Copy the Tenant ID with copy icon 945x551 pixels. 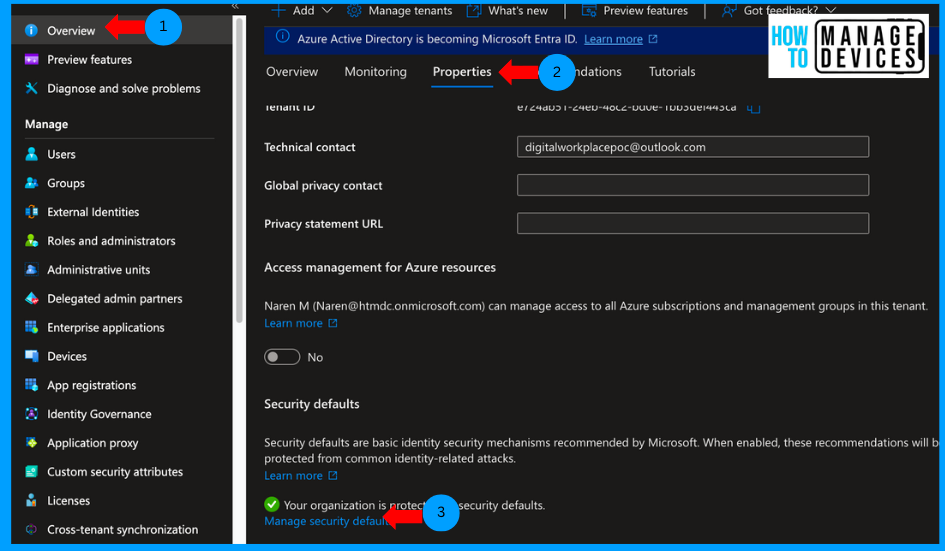click(x=753, y=109)
